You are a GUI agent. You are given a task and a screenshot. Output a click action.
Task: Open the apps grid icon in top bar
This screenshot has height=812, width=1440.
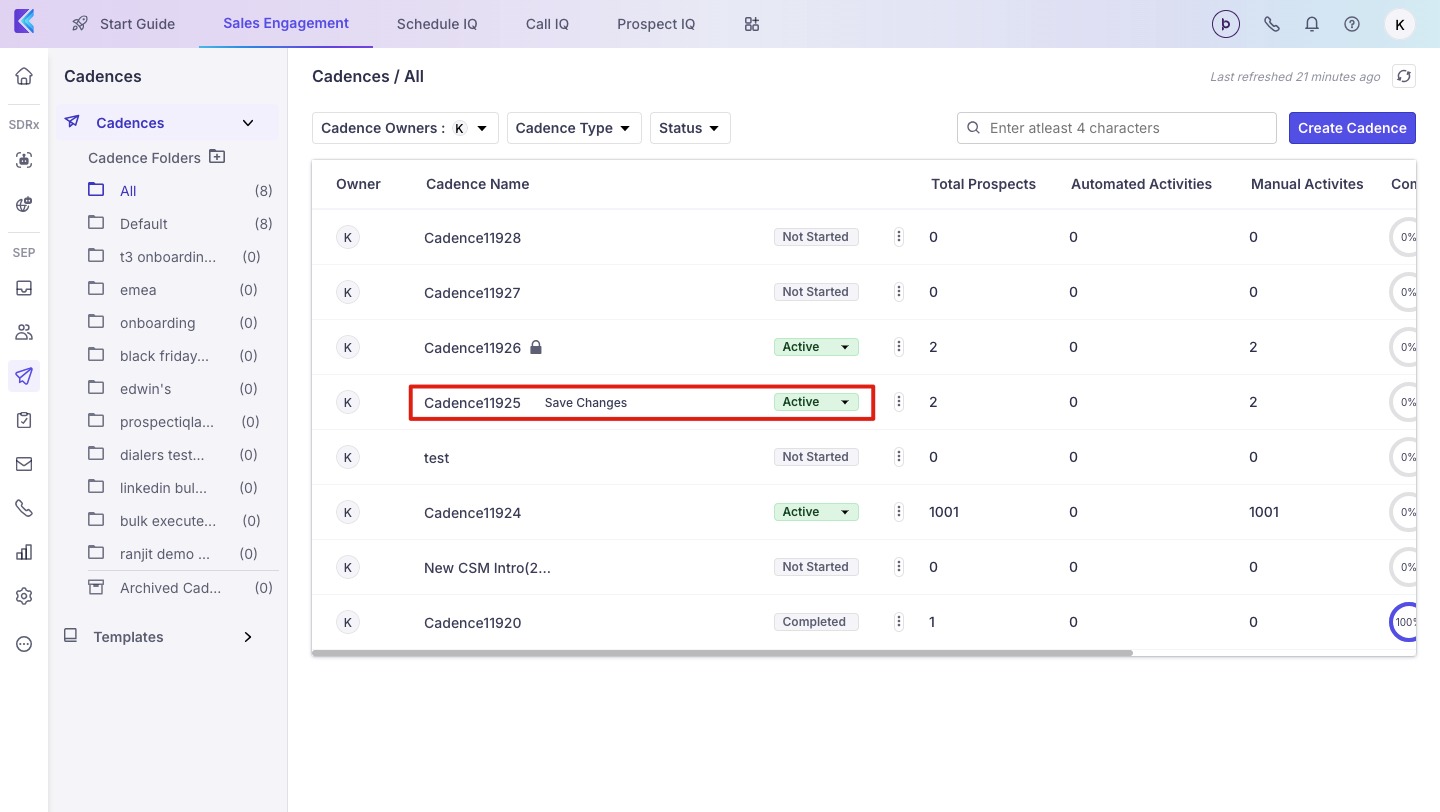752,24
